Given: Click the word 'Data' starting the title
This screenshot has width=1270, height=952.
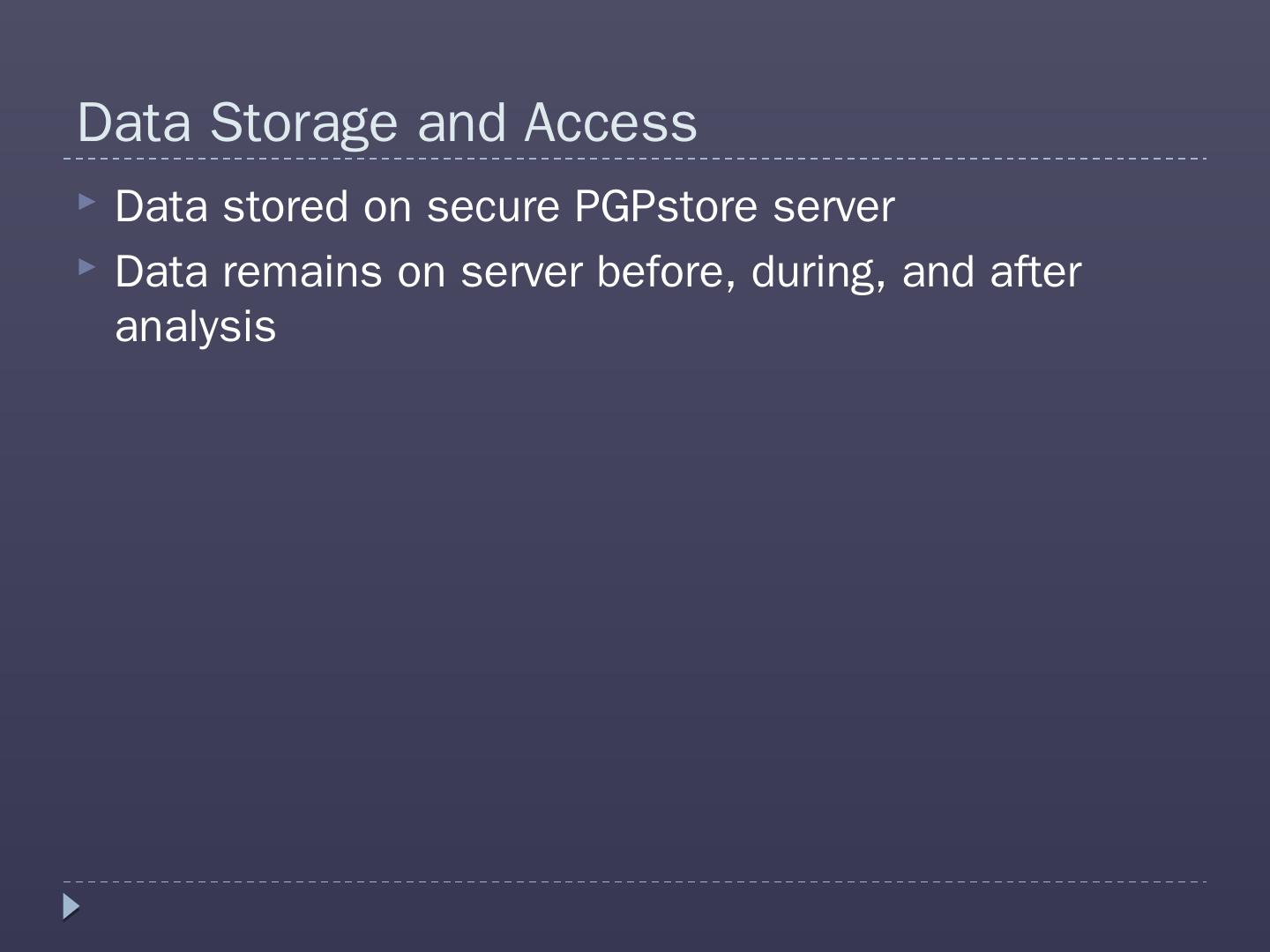Looking at the screenshot, I should coord(134,122).
